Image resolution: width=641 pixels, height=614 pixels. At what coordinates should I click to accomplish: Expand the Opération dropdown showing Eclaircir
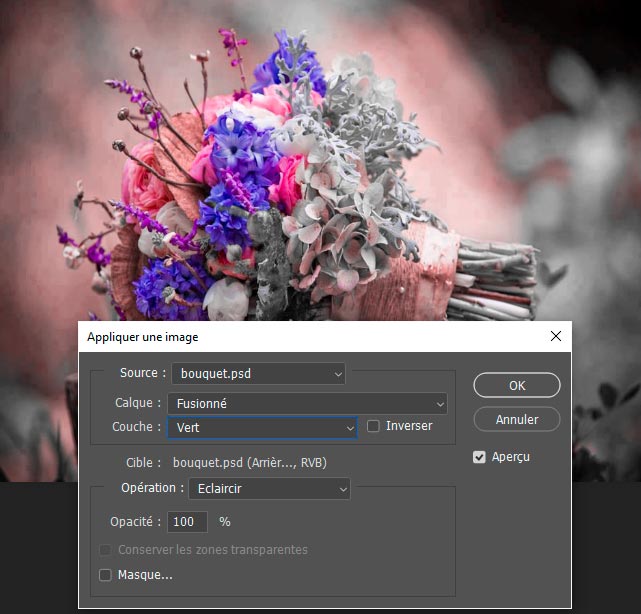coord(269,489)
